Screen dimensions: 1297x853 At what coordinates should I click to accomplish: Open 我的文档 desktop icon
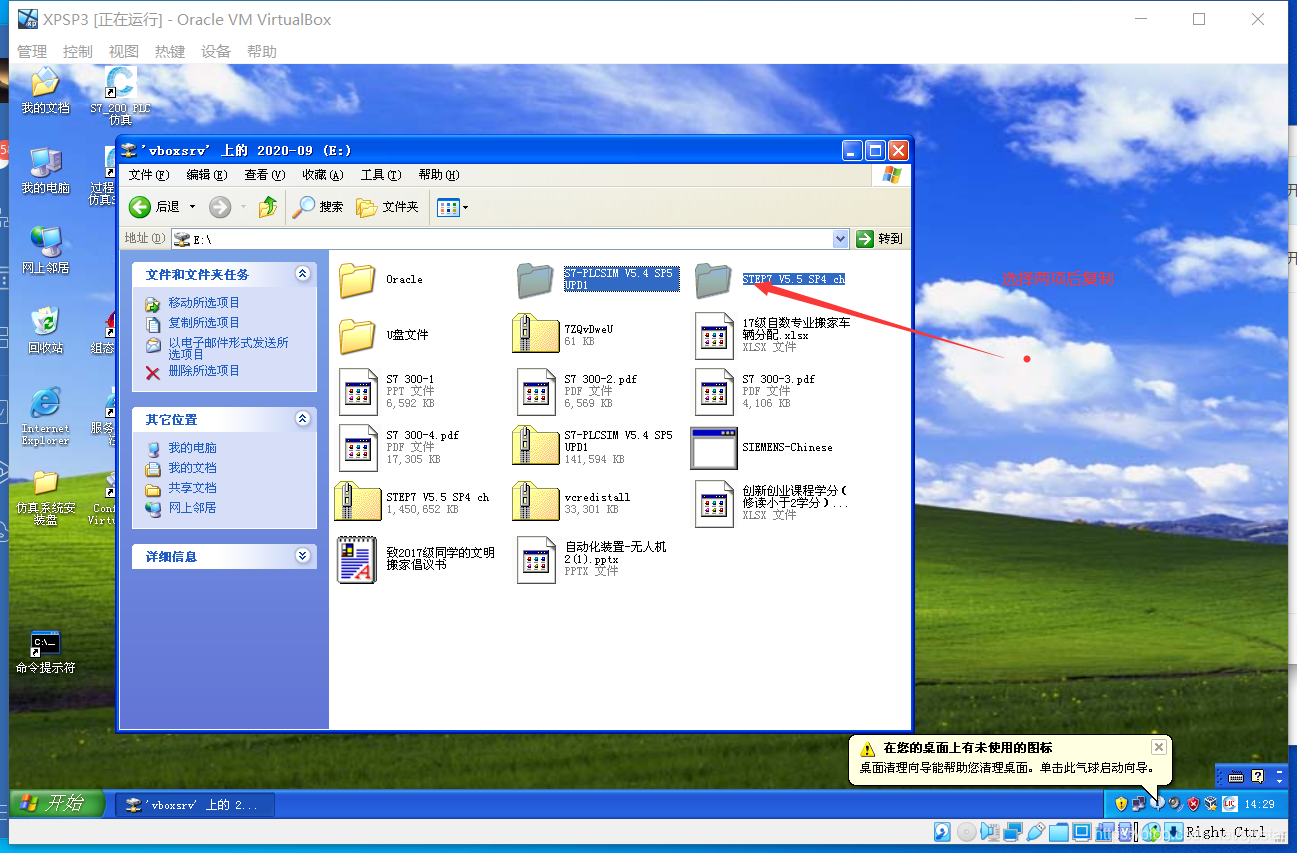[45, 83]
